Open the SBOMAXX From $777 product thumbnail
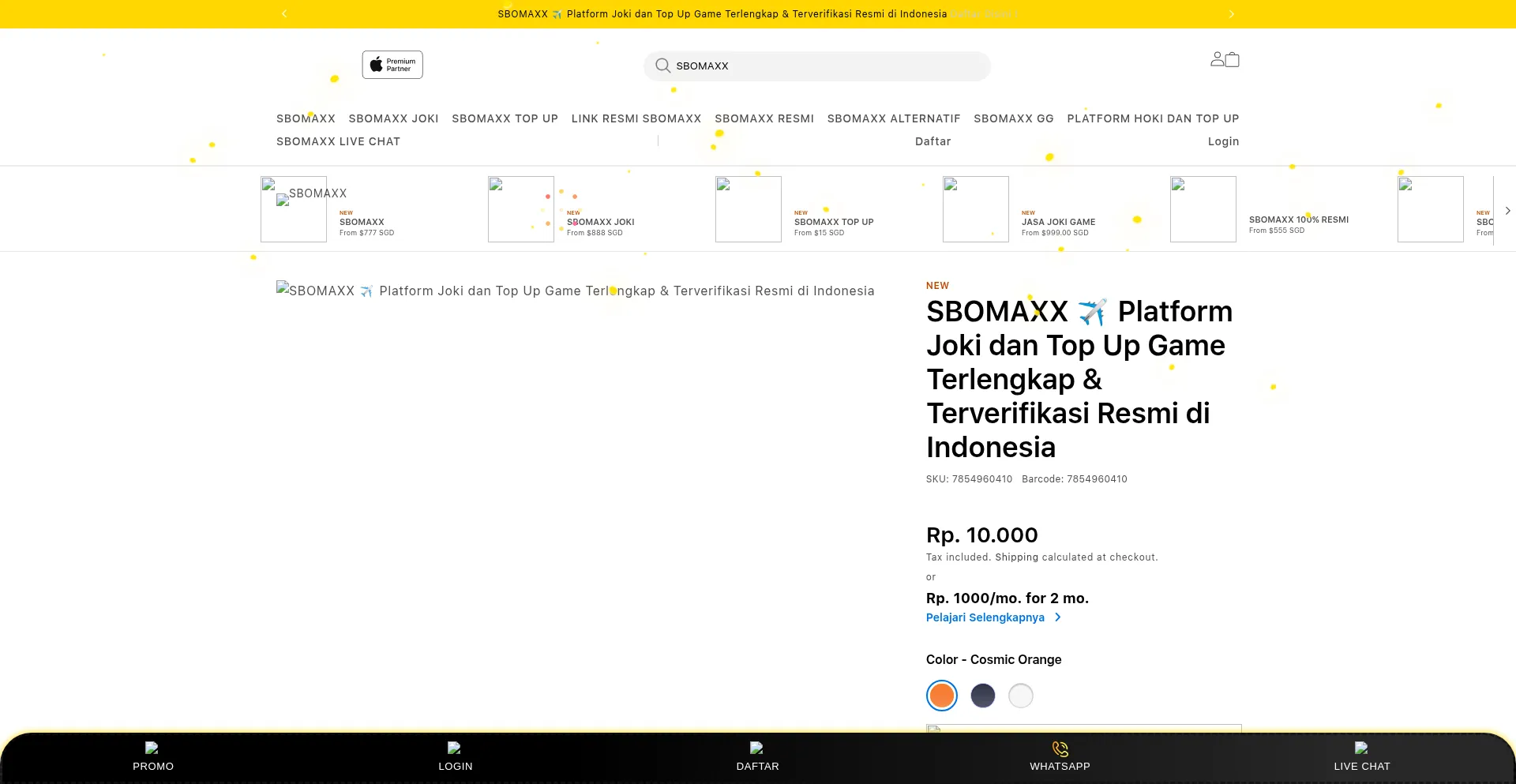This screenshot has width=1516, height=784. (294, 209)
